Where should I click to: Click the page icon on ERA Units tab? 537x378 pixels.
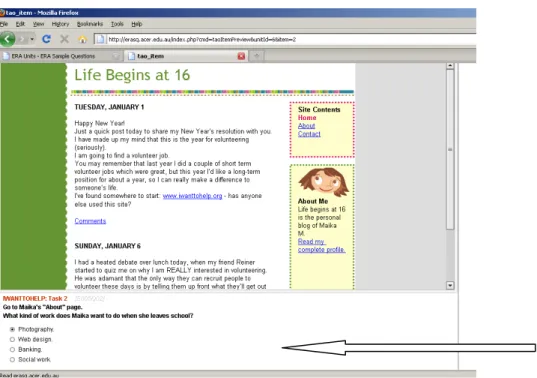point(6,56)
